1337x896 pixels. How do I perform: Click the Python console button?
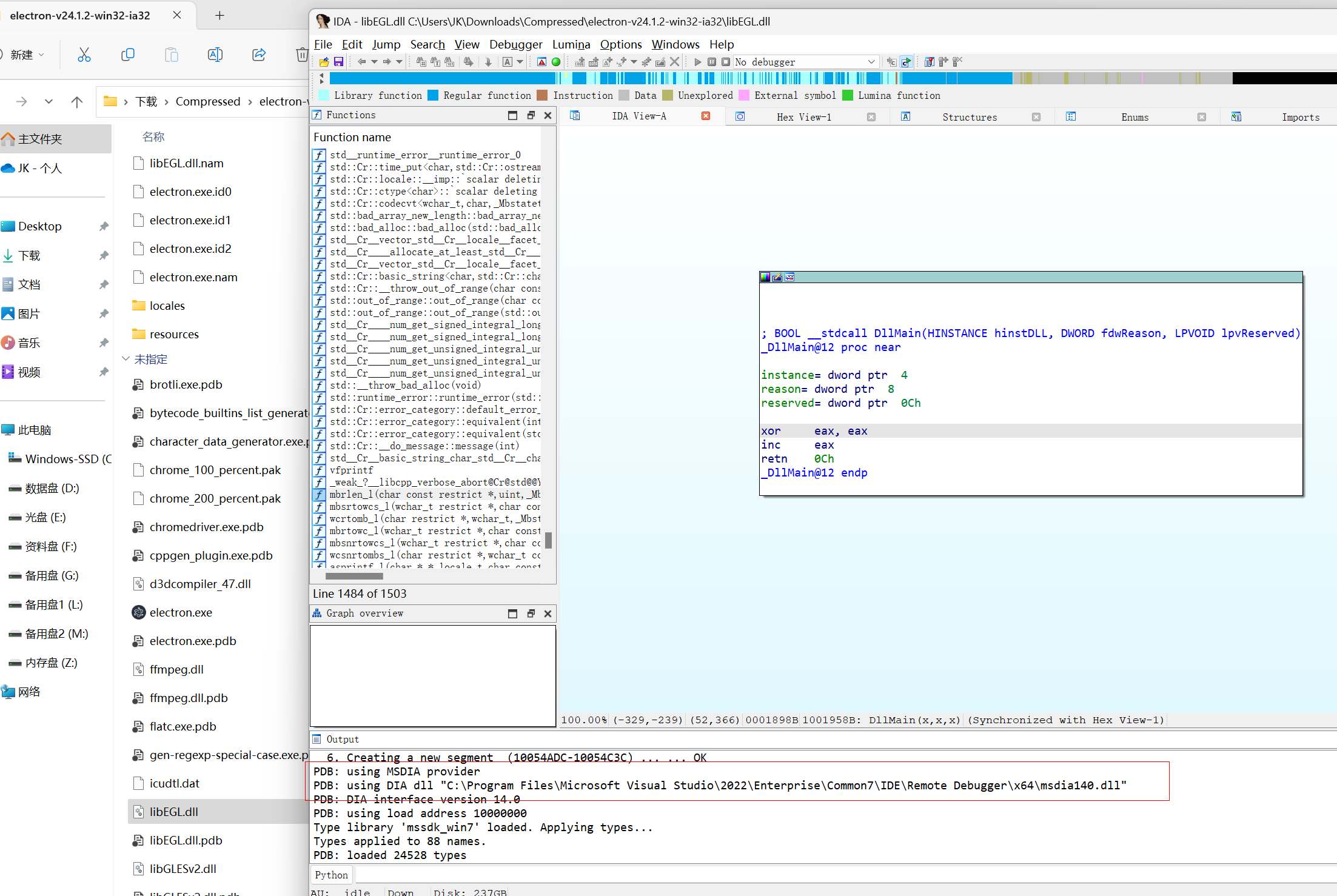331,875
